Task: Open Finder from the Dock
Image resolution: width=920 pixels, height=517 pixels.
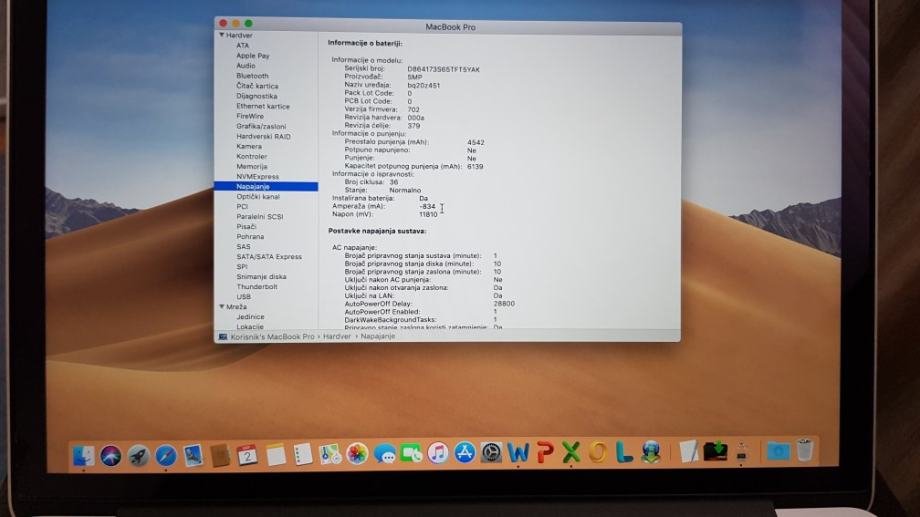Action: 83,455
